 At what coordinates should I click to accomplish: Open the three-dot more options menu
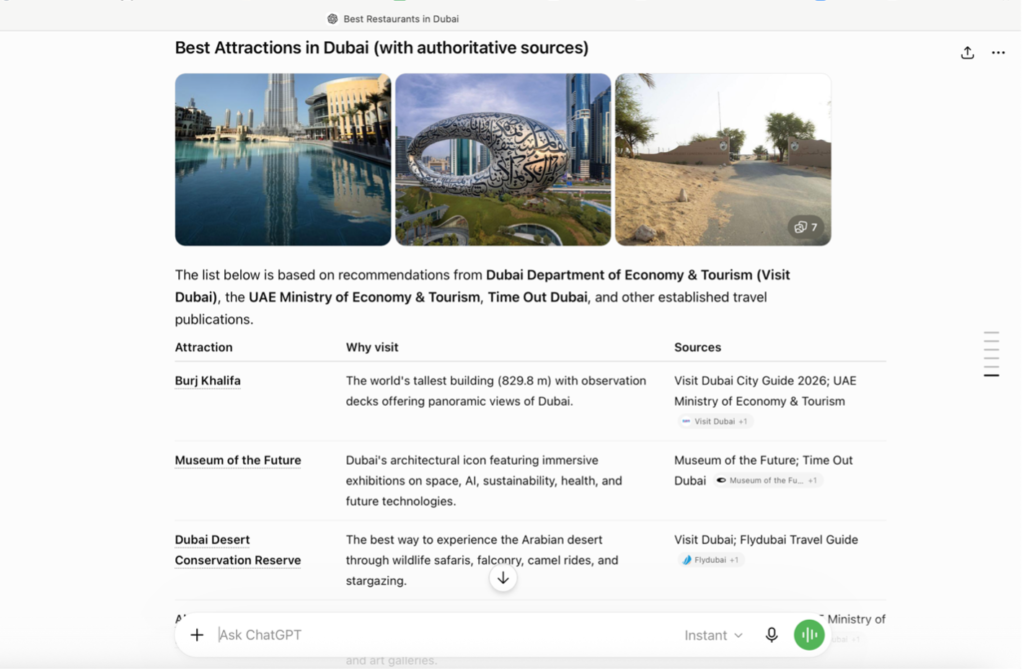tap(1000, 53)
